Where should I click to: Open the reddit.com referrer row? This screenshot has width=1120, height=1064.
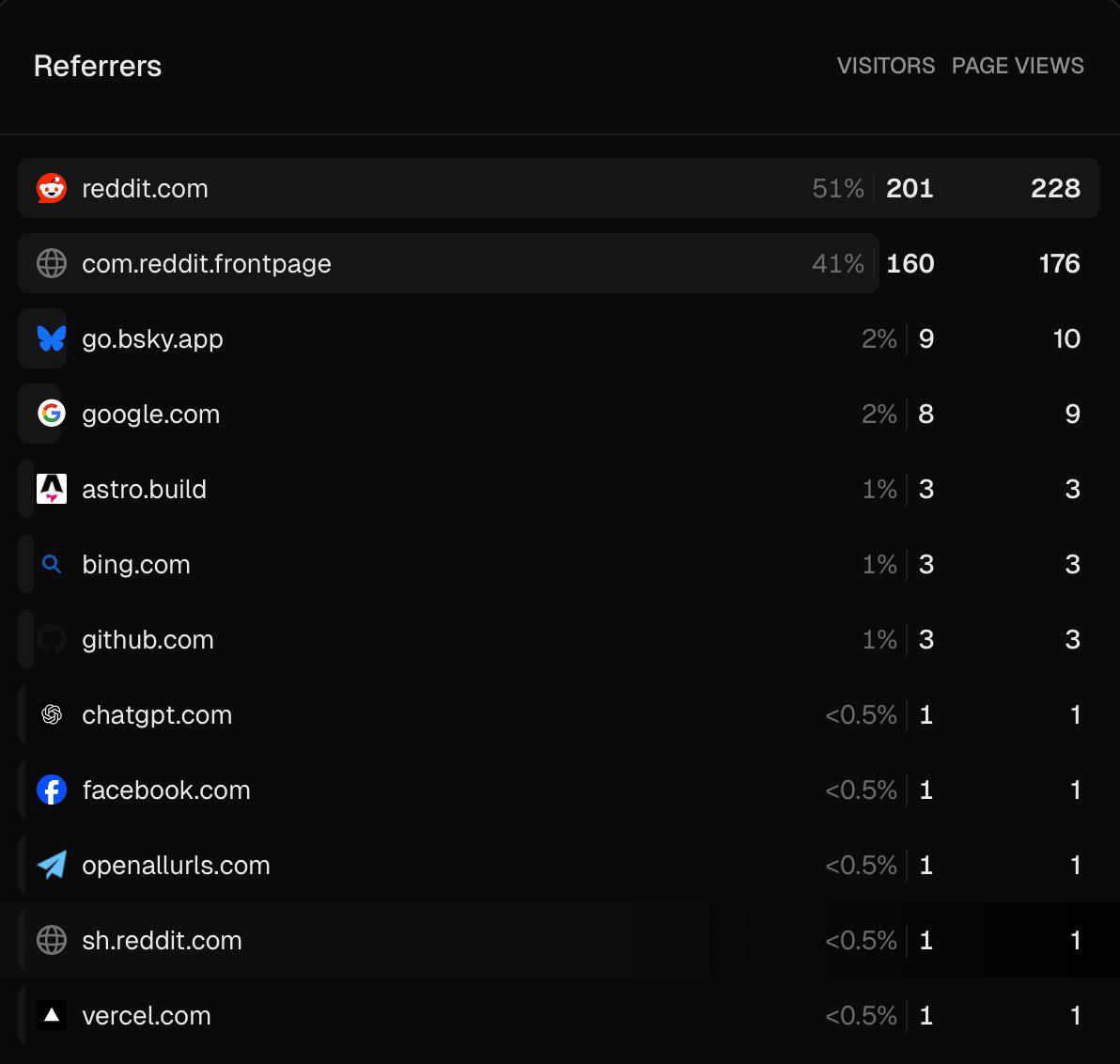tap(558, 188)
